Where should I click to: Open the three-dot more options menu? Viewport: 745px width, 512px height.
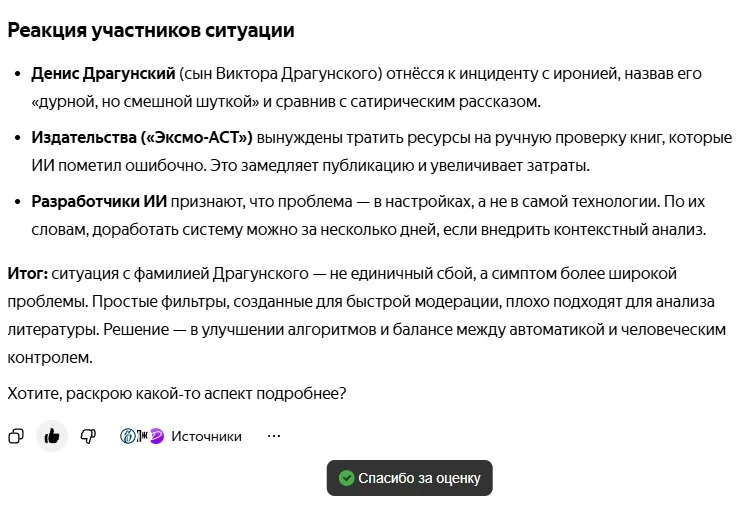point(274,436)
